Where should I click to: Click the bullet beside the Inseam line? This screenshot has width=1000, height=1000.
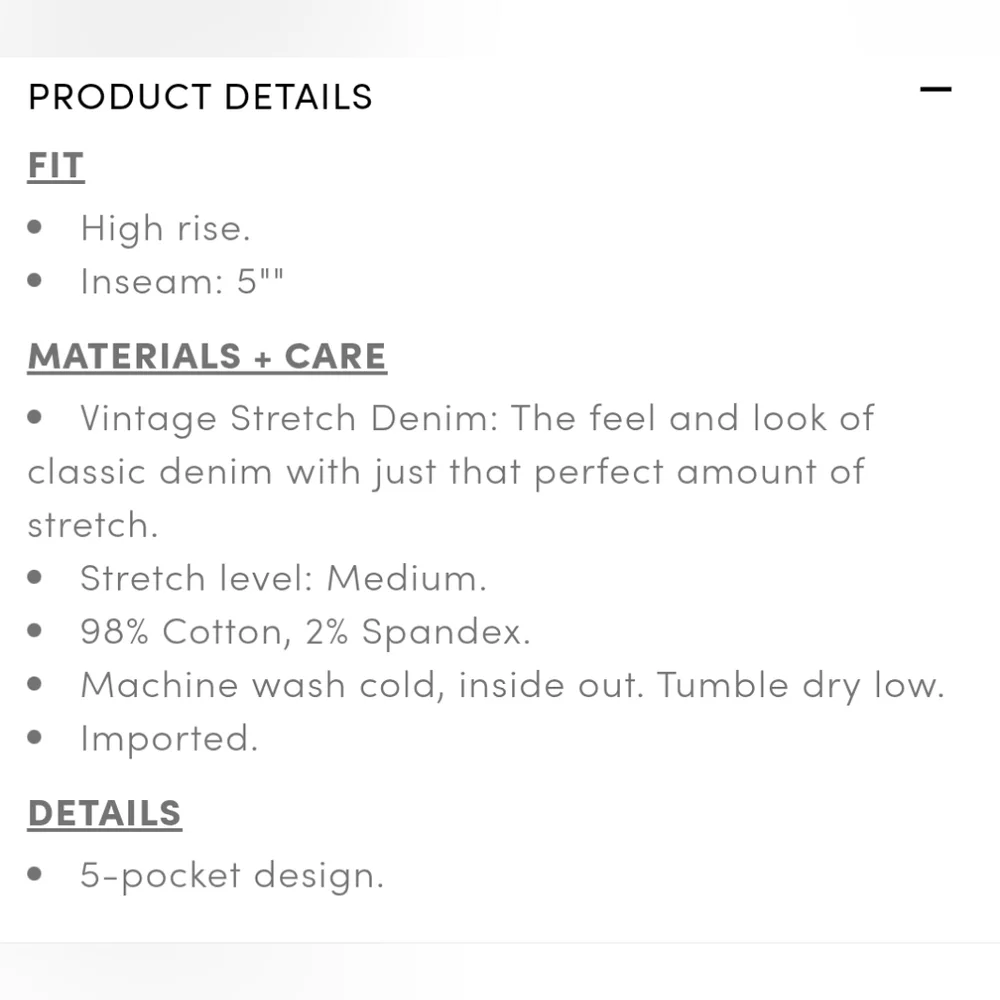pyautogui.click(x=36, y=280)
